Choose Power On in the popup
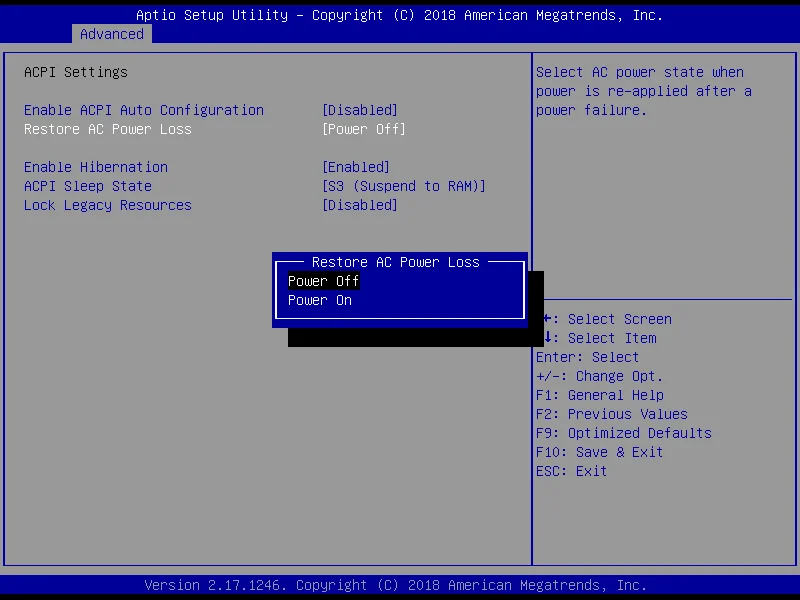The height and width of the screenshot is (600, 800). 320,300
